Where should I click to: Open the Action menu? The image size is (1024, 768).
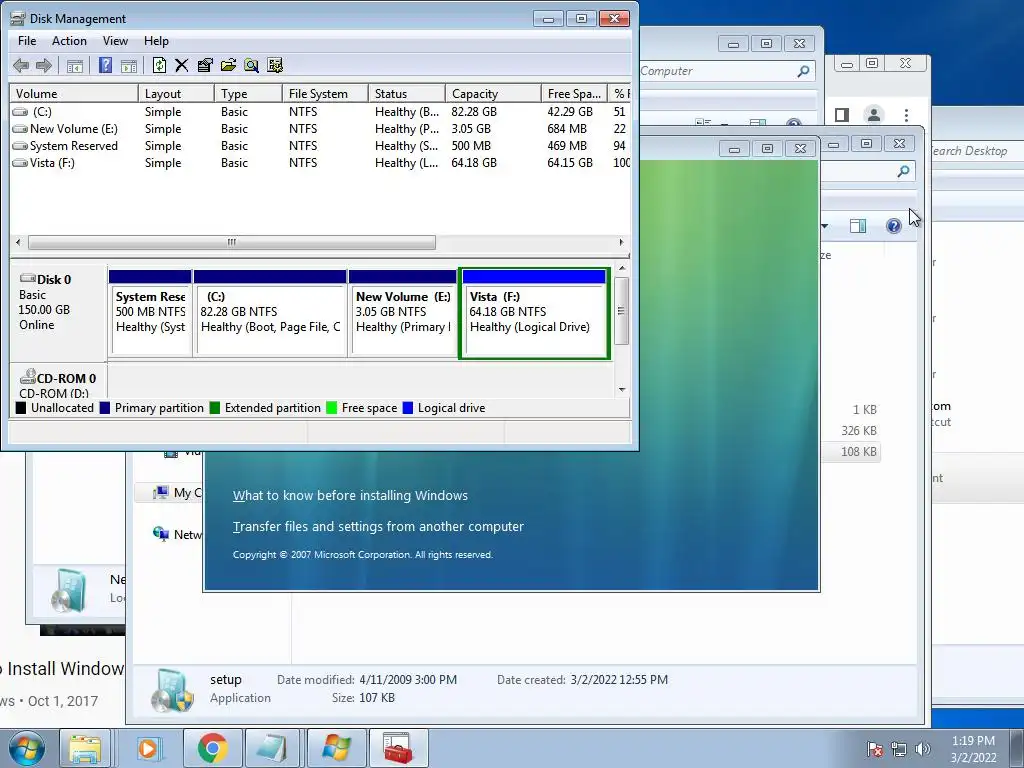point(69,40)
